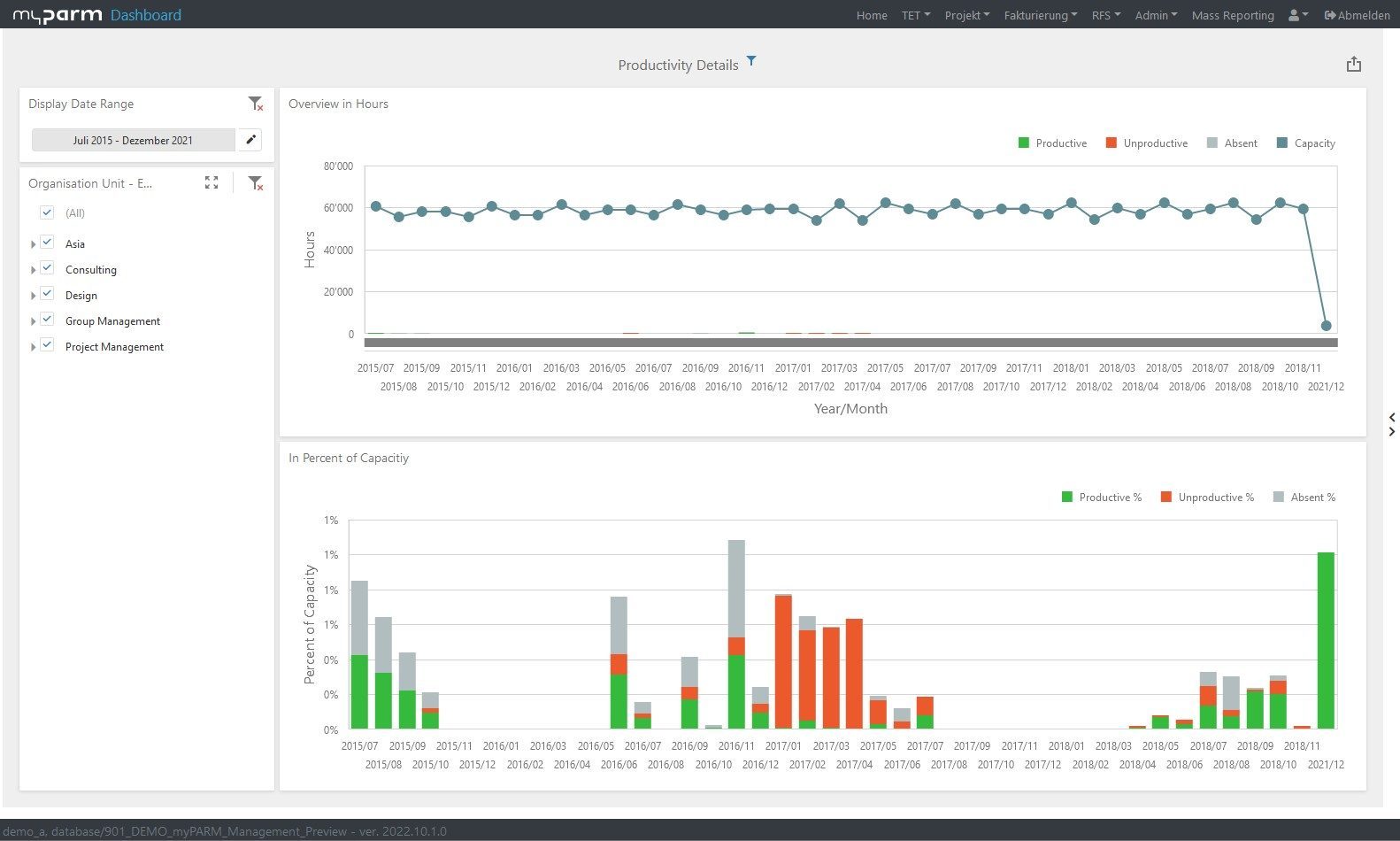Open the Fakturierung menu
Screen dimensions: 1400x841
click(1040, 15)
